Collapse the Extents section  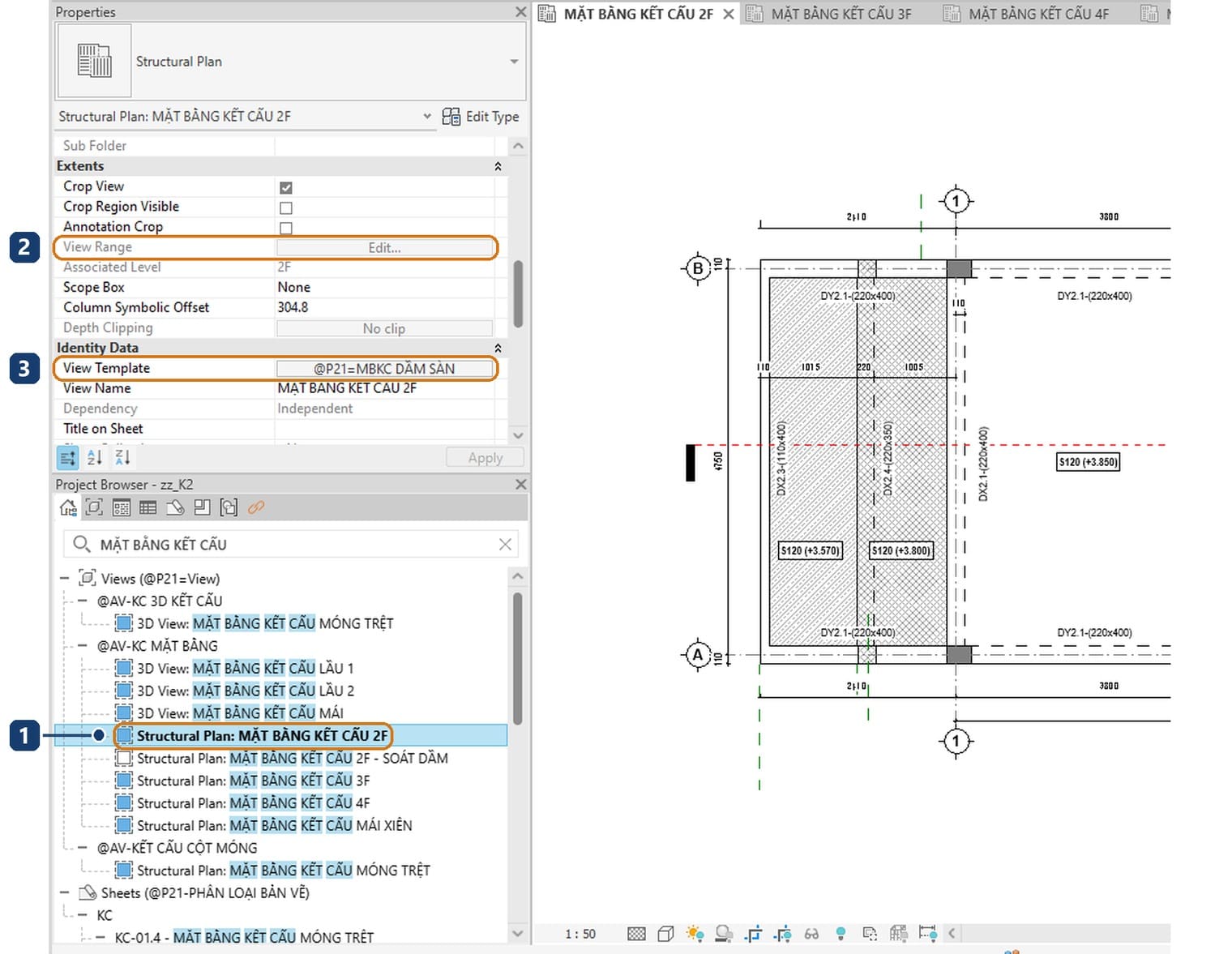(x=498, y=166)
